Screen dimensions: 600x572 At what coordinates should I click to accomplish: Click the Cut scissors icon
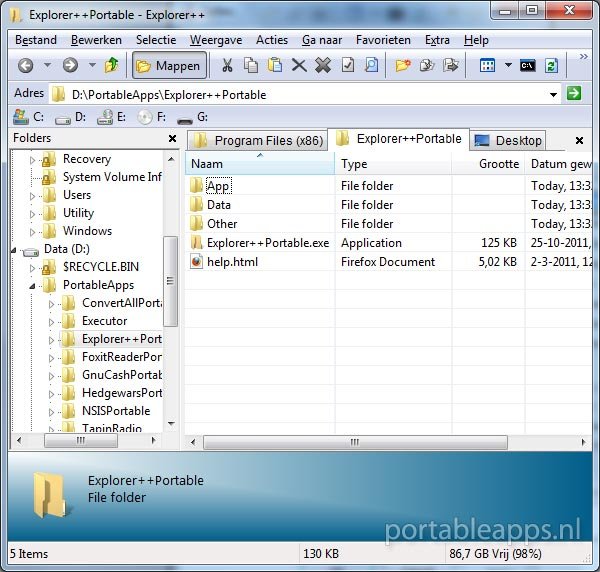point(227,65)
